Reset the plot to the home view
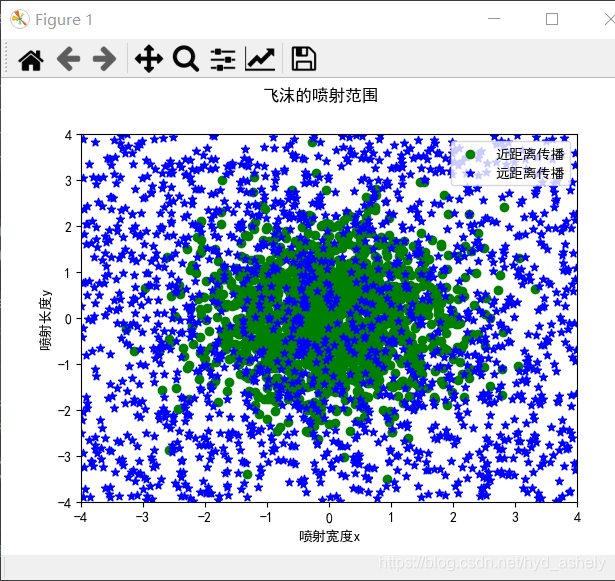The image size is (615, 581). [x=31, y=60]
